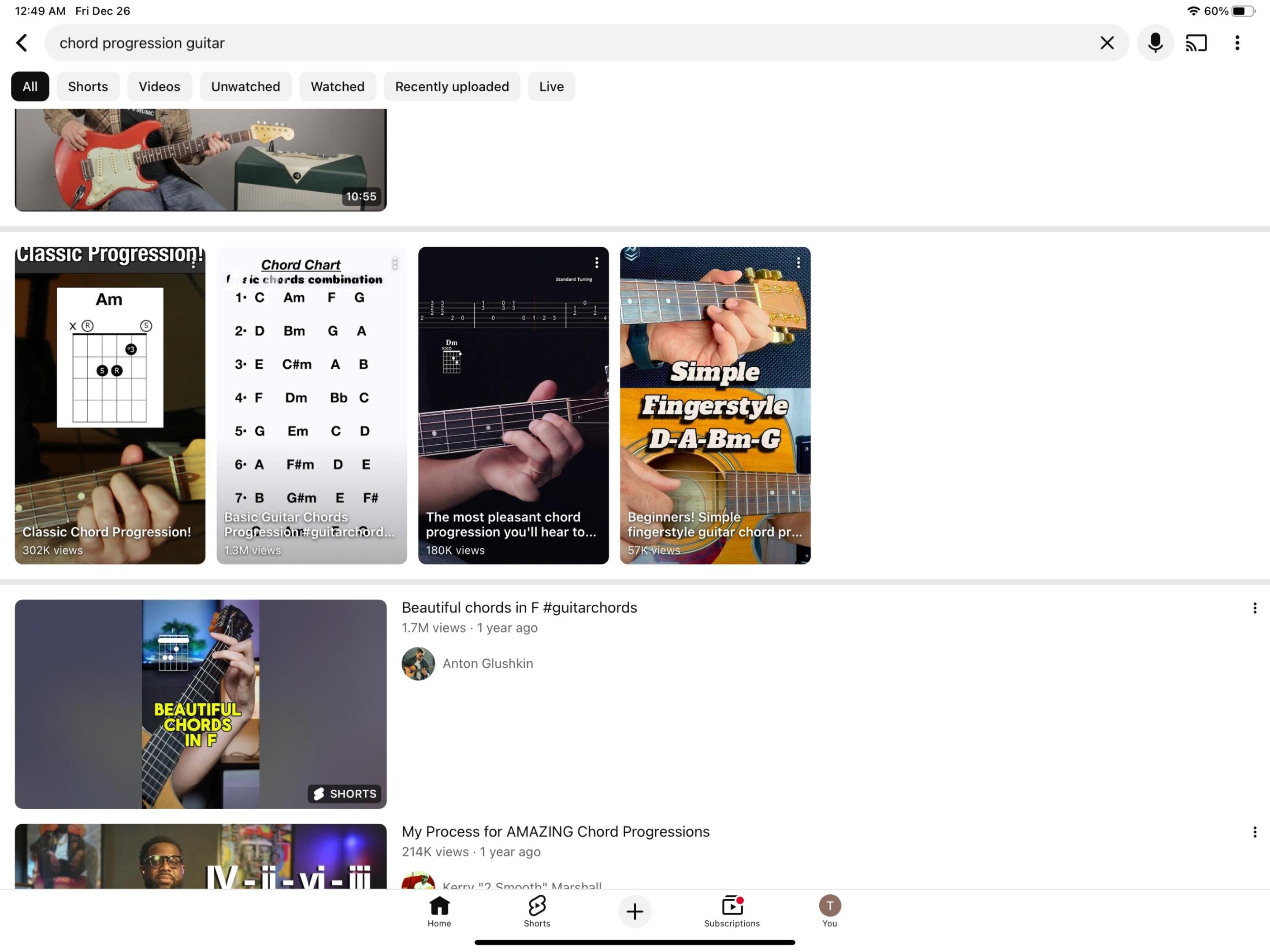Open options for most pleasant chord short
Viewport: 1270px width, 952px height.
(597, 262)
